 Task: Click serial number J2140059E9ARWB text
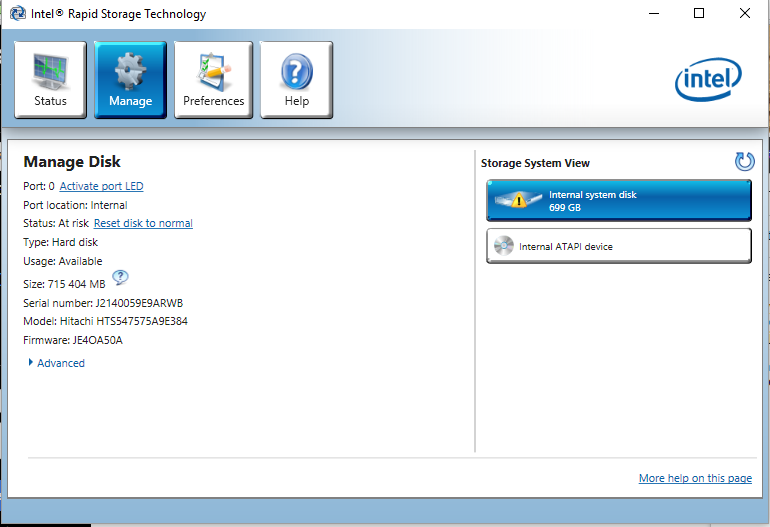pos(103,303)
